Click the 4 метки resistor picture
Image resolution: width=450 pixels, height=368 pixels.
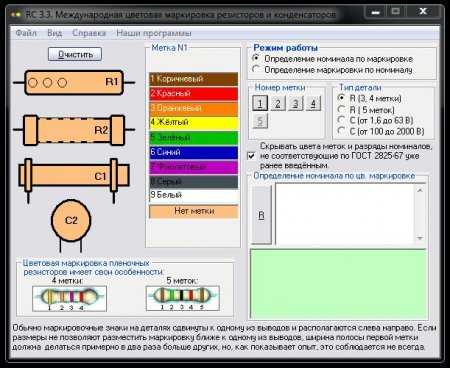point(69,299)
